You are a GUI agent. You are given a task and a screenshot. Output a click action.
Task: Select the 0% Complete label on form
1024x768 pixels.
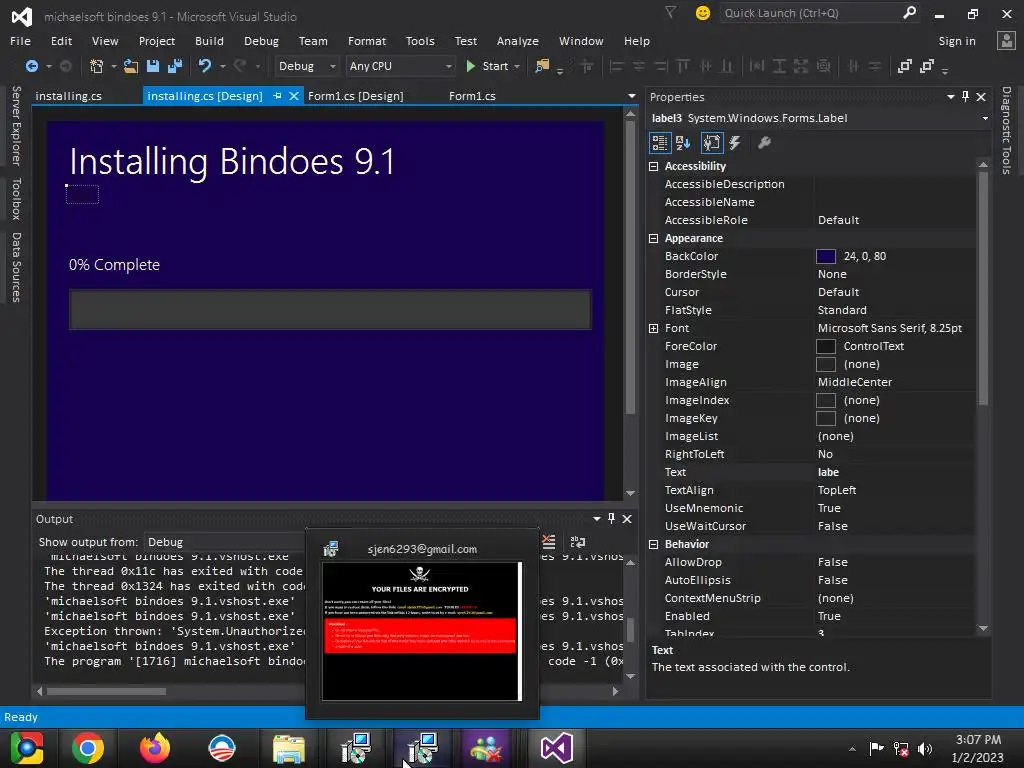coord(114,265)
